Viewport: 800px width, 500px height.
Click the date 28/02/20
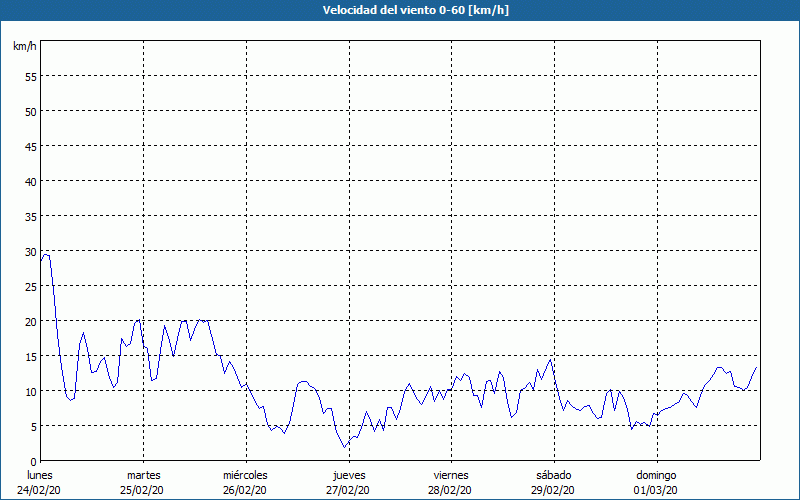click(x=450, y=490)
